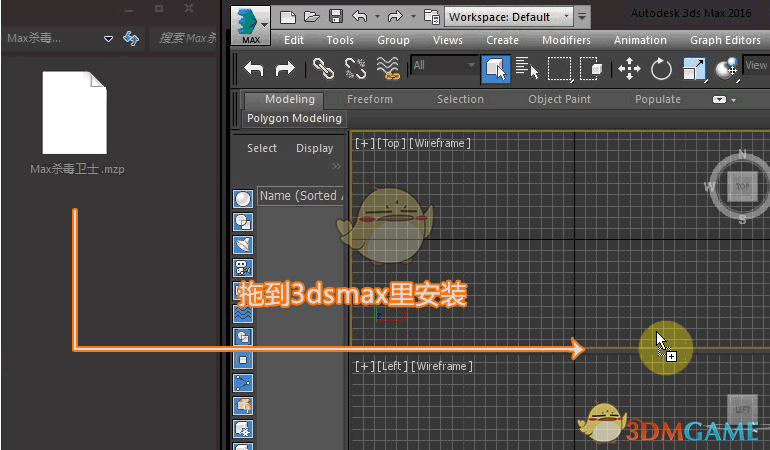Toggle display of frozen objects in explorer
770x450 pixels.
243,429
